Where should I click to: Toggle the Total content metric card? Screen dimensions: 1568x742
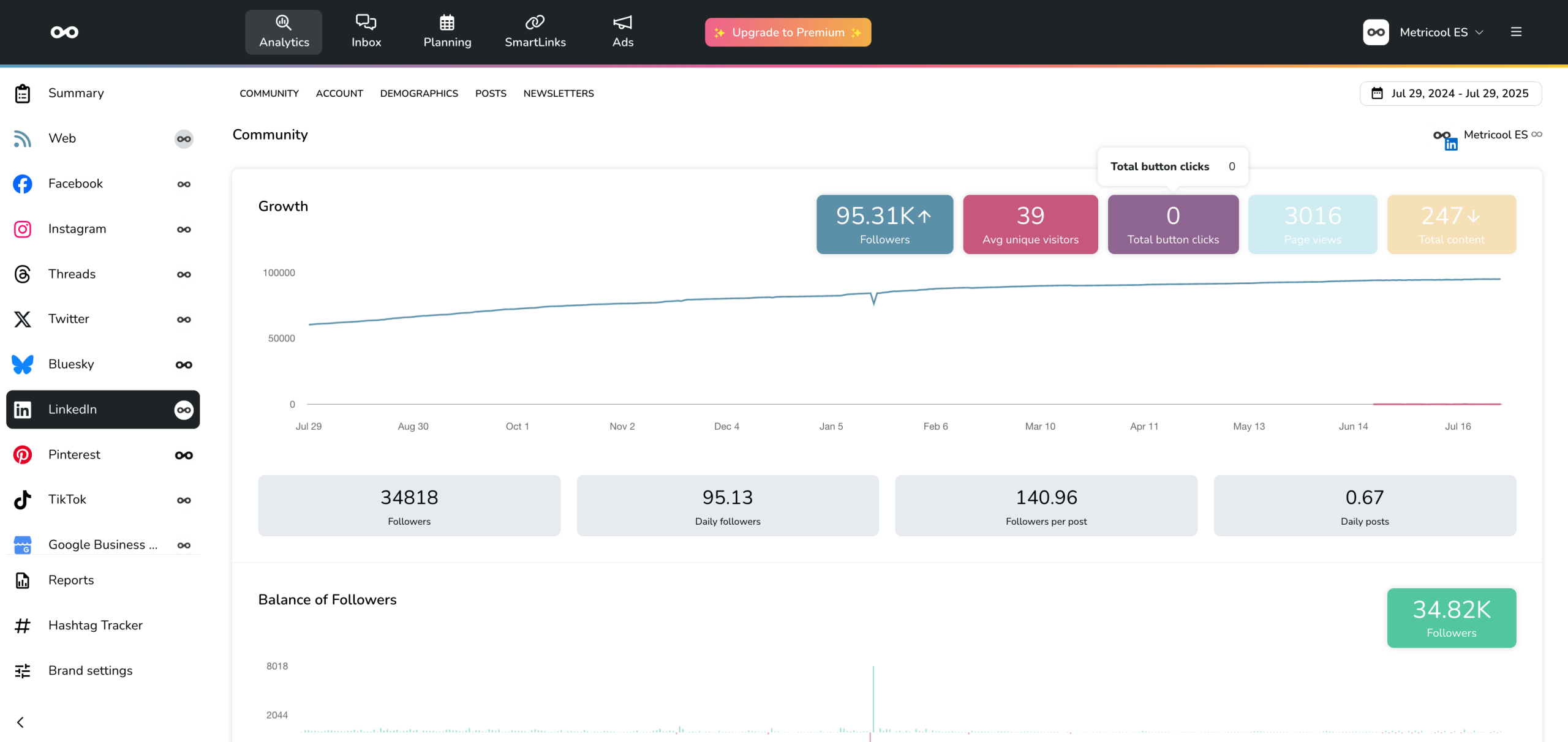[1451, 224]
